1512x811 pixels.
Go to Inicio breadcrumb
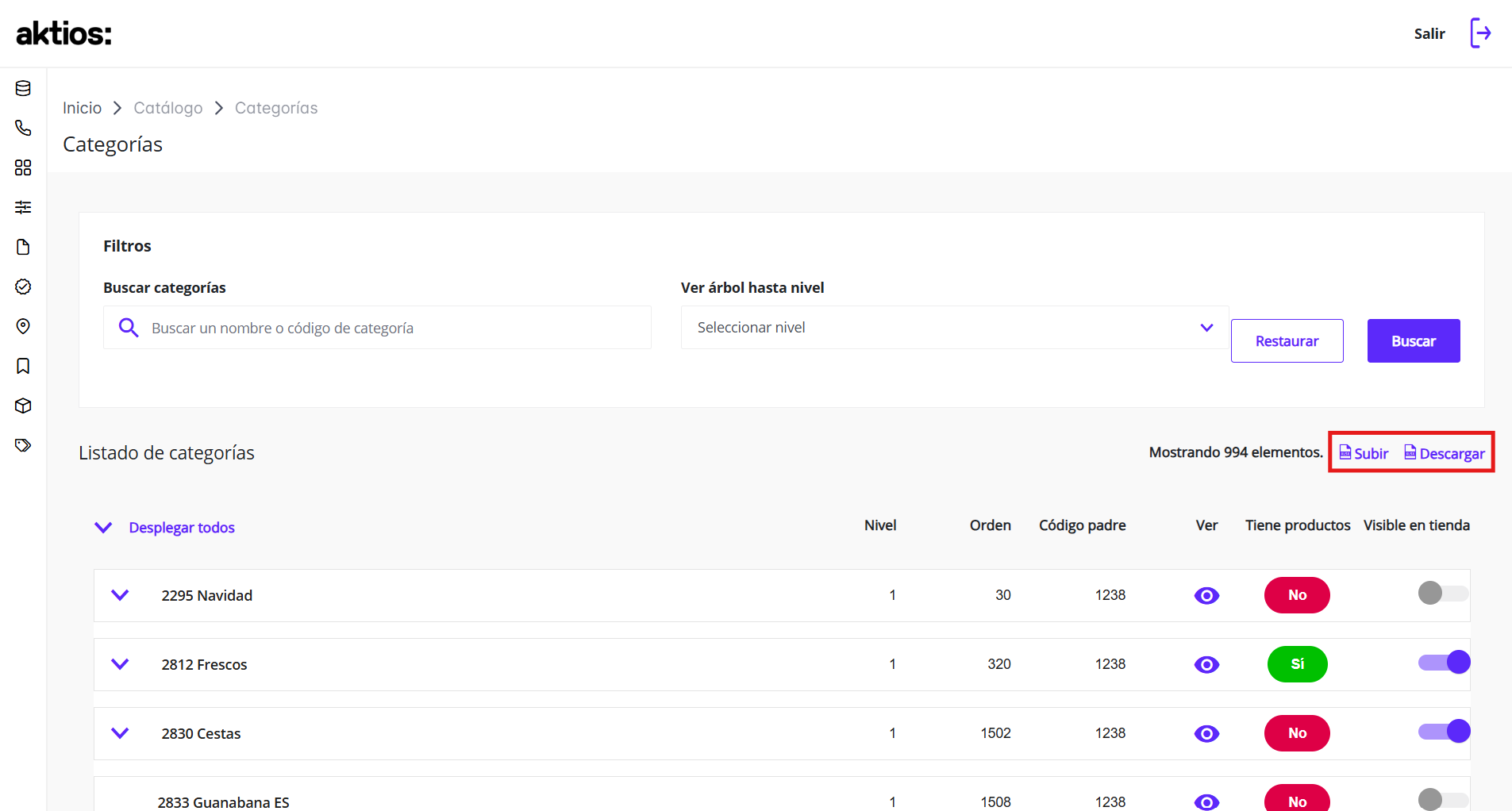pos(82,108)
